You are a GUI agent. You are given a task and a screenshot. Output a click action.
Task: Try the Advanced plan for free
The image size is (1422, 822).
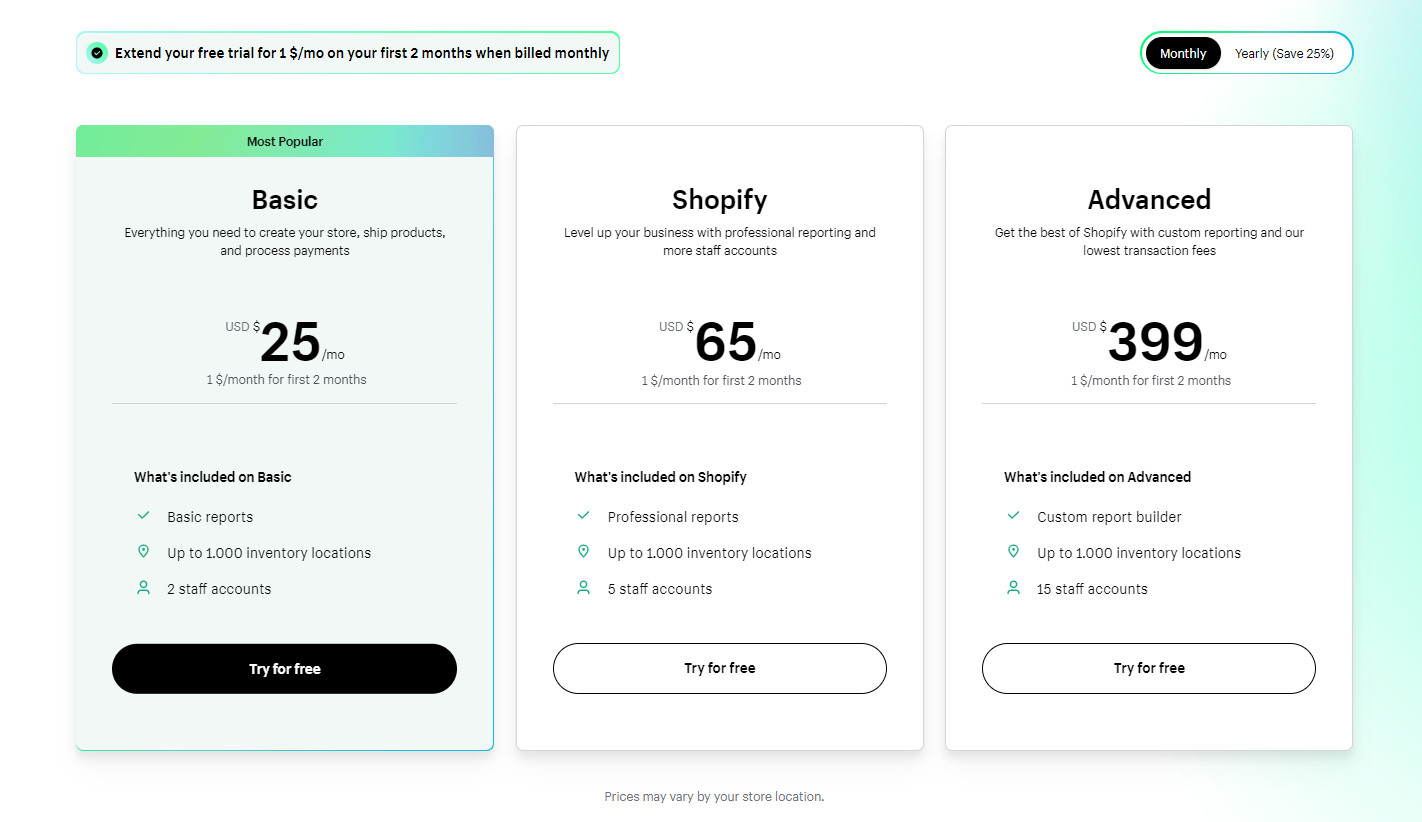point(1149,668)
